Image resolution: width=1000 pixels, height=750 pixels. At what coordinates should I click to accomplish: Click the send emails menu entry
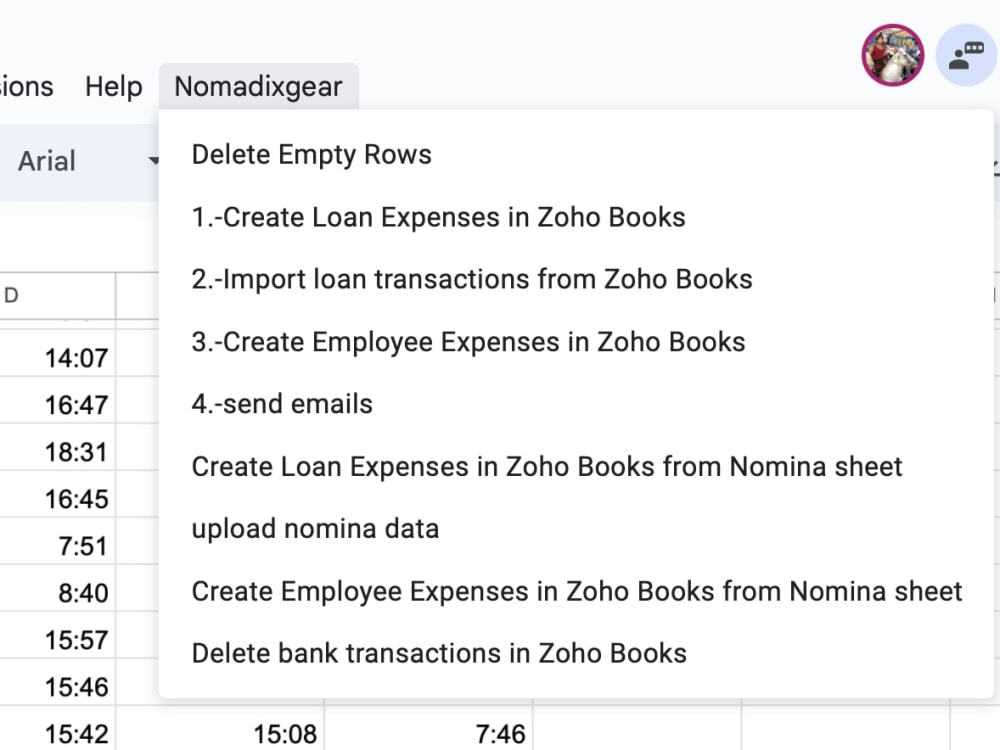click(282, 404)
